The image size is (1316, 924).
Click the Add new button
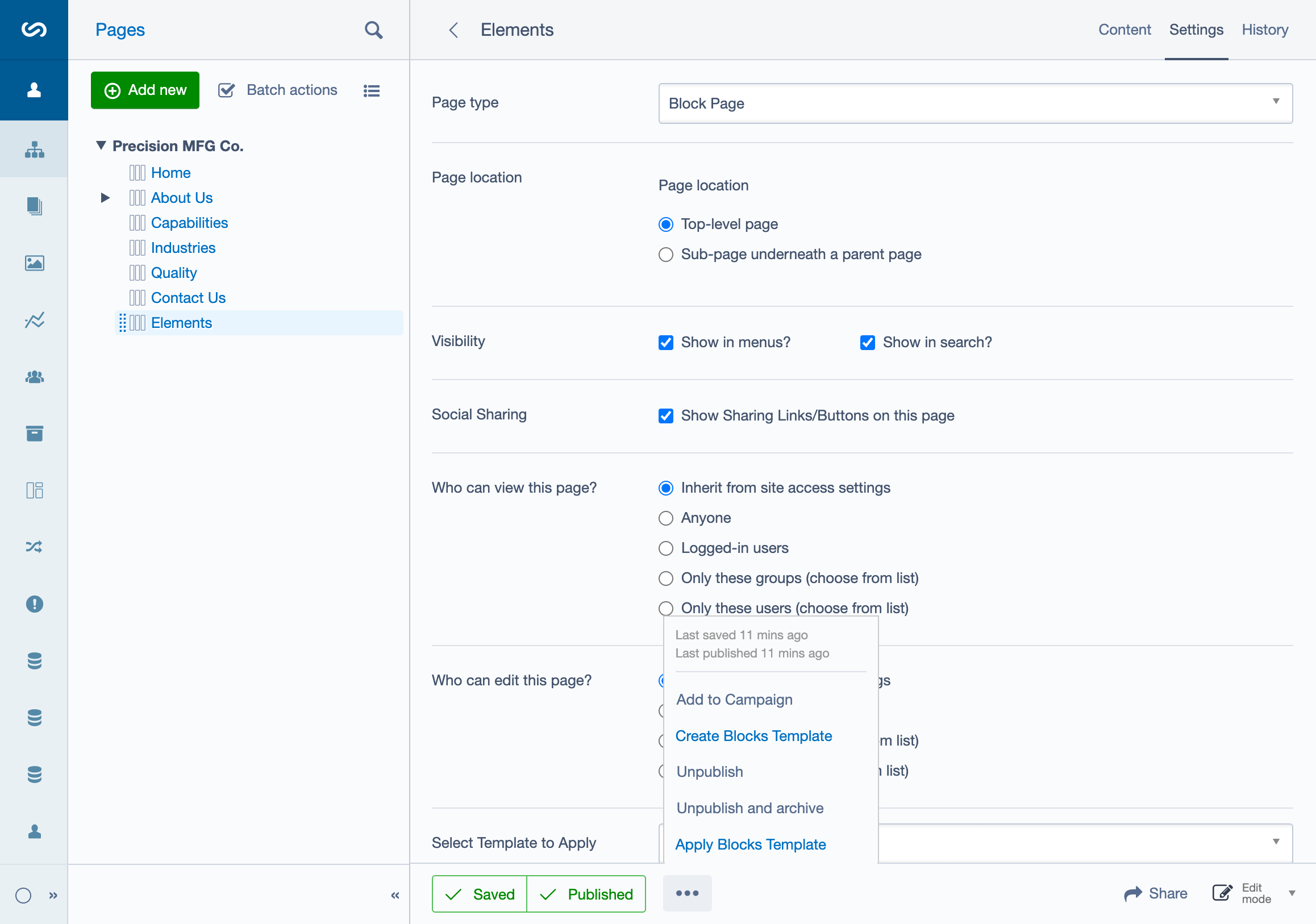click(145, 90)
